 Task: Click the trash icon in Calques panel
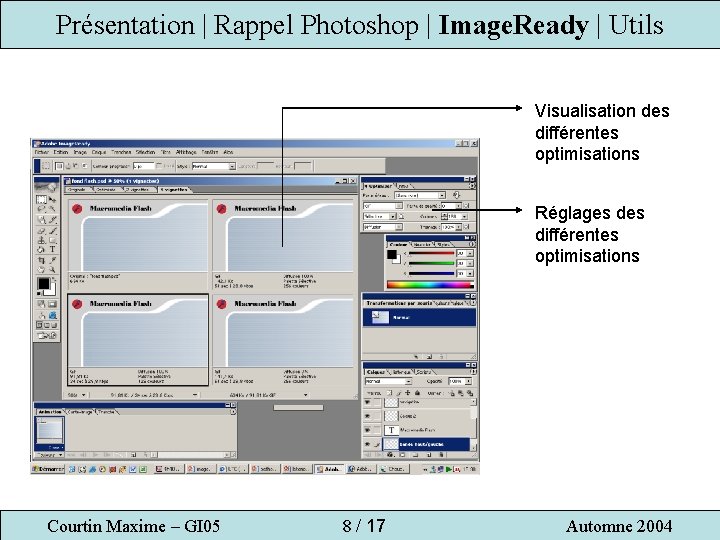pos(441,455)
